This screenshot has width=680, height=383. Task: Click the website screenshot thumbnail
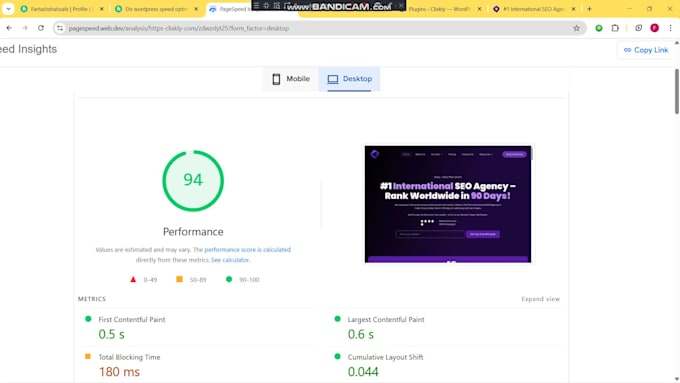click(448, 204)
